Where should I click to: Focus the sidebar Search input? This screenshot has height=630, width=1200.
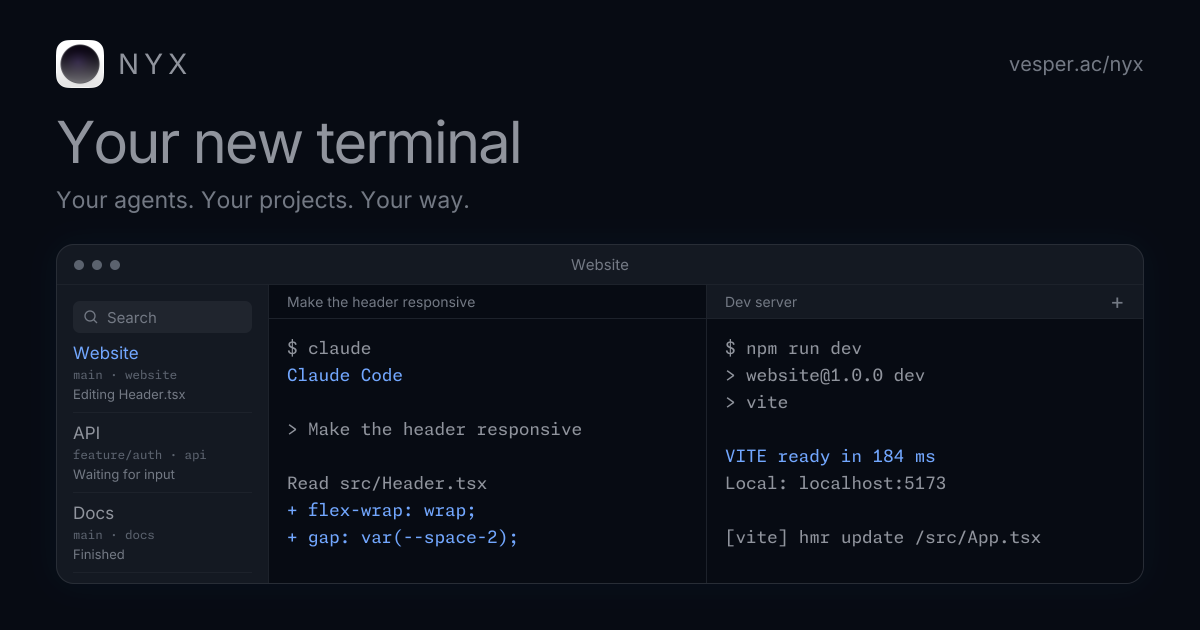point(162,317)
